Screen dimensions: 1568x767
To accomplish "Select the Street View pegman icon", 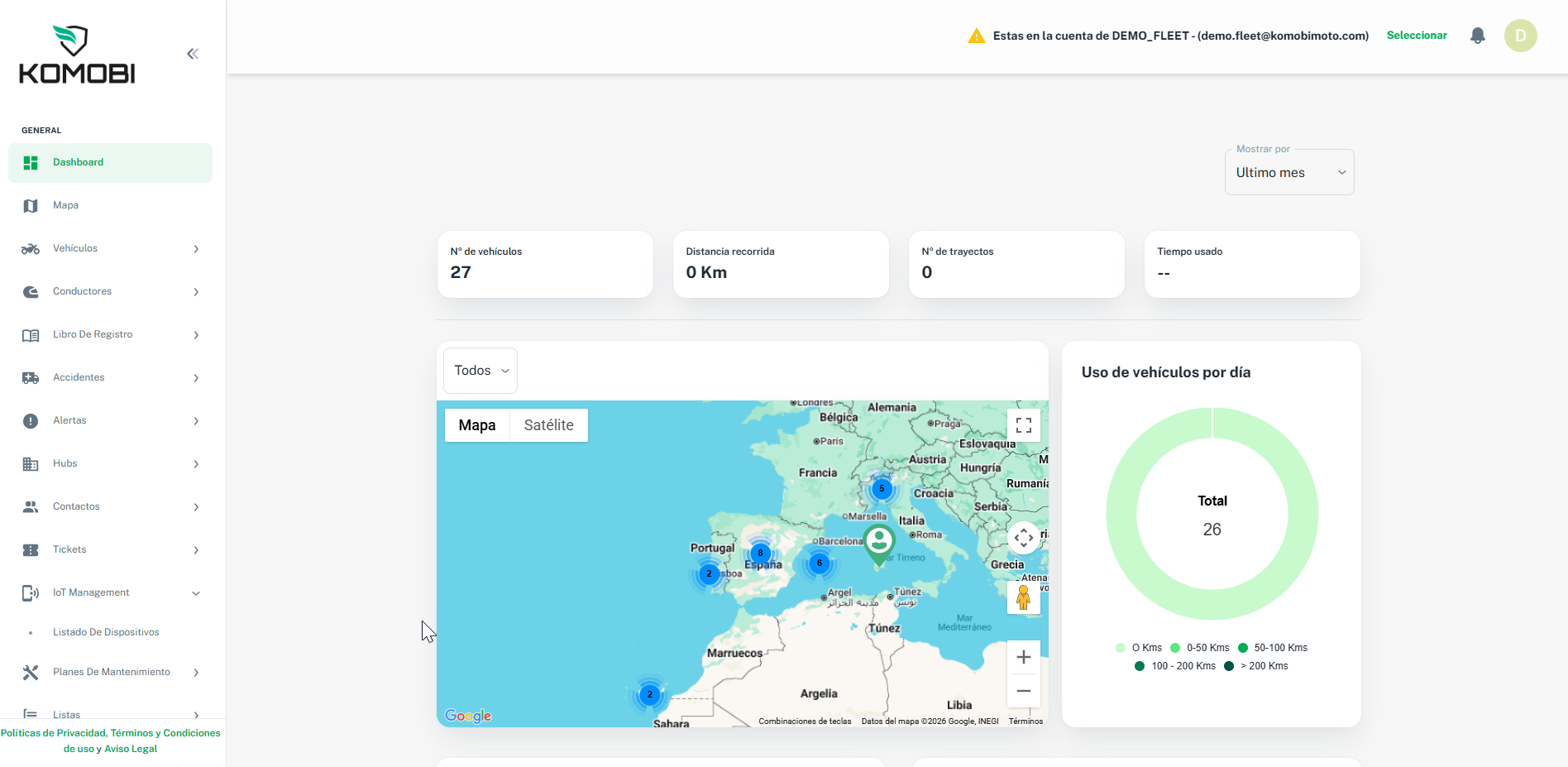I will 1024,597.
